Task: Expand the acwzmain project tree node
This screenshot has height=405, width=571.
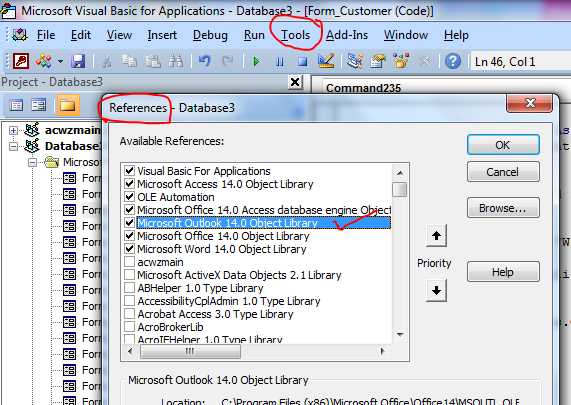Action: [x=13, y=130]
